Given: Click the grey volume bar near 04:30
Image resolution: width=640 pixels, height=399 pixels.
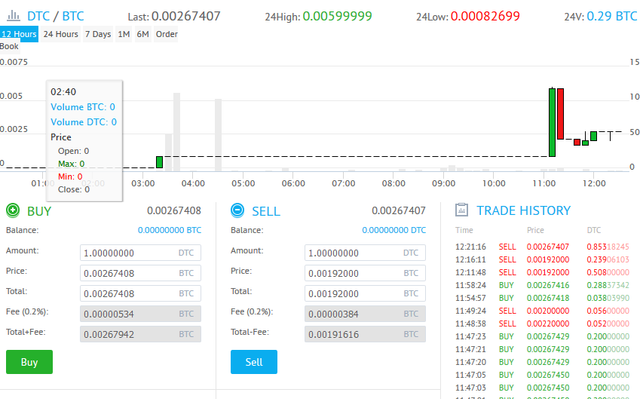Looking at the screenshot, I should tap(218, 135).
